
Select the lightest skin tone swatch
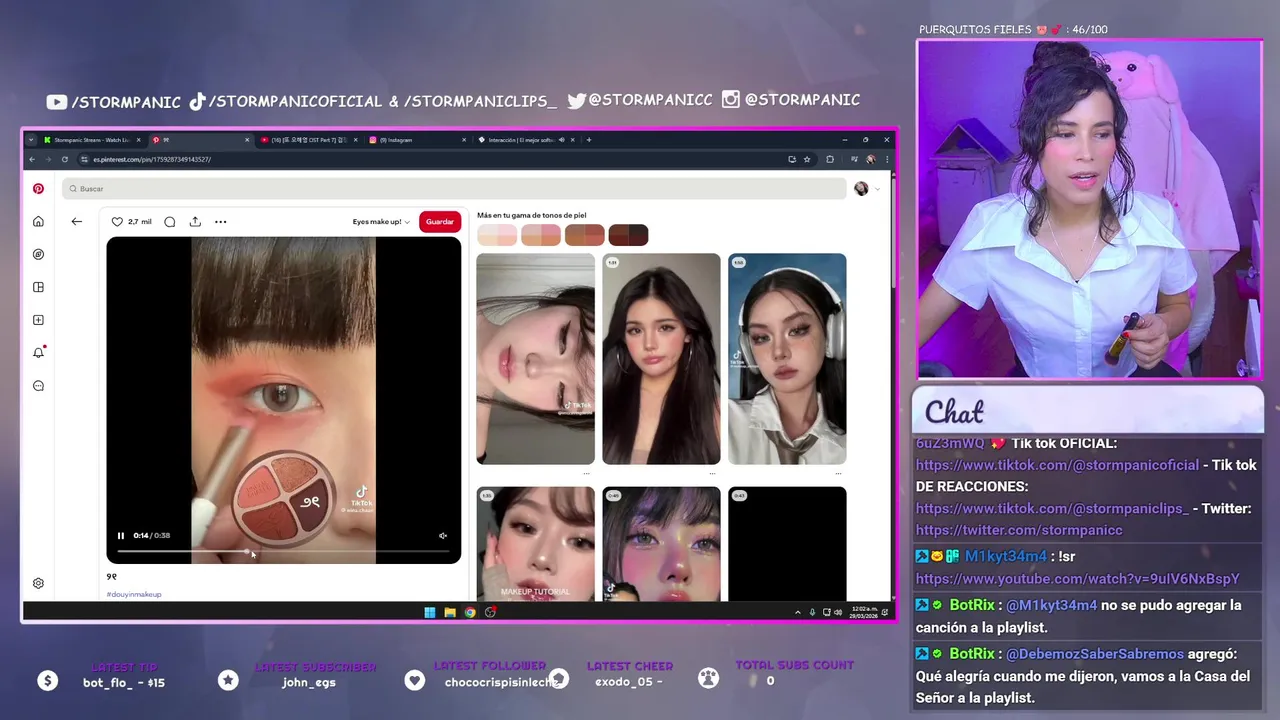(497, 235)
